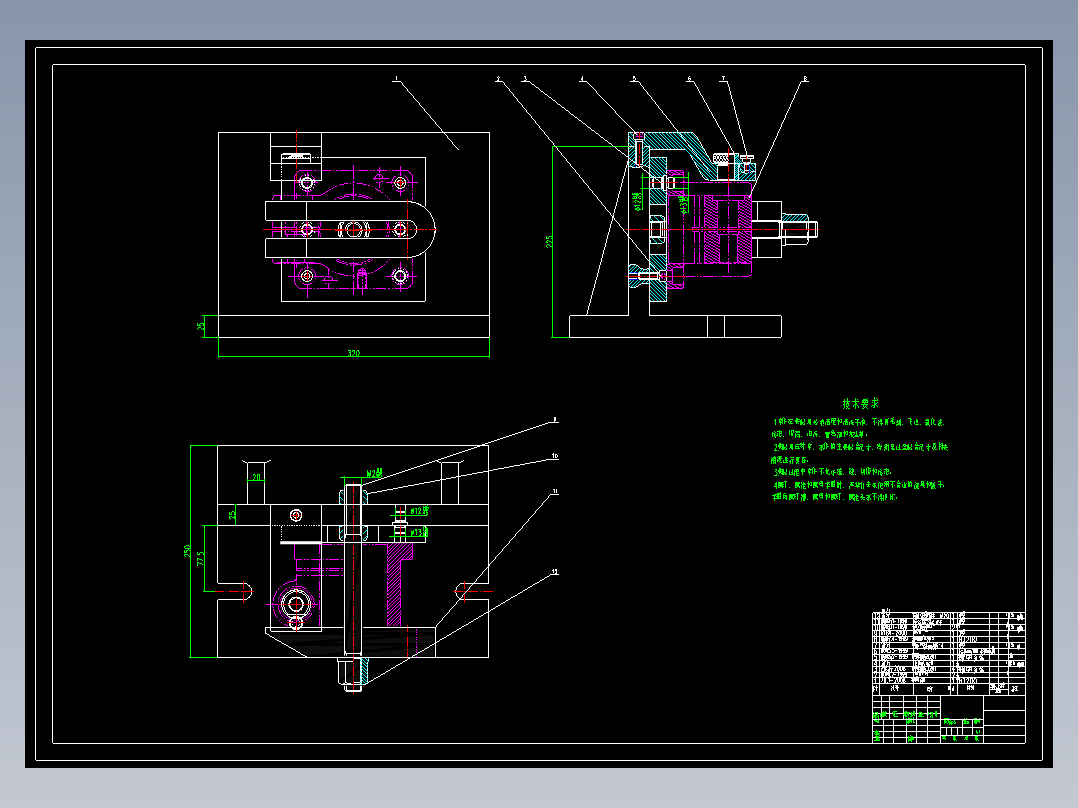Viewport: 1078px width, 808px height.
Task: Select balloon number 1 leader label
Action: pyautogui.click(x=395, y=79)
